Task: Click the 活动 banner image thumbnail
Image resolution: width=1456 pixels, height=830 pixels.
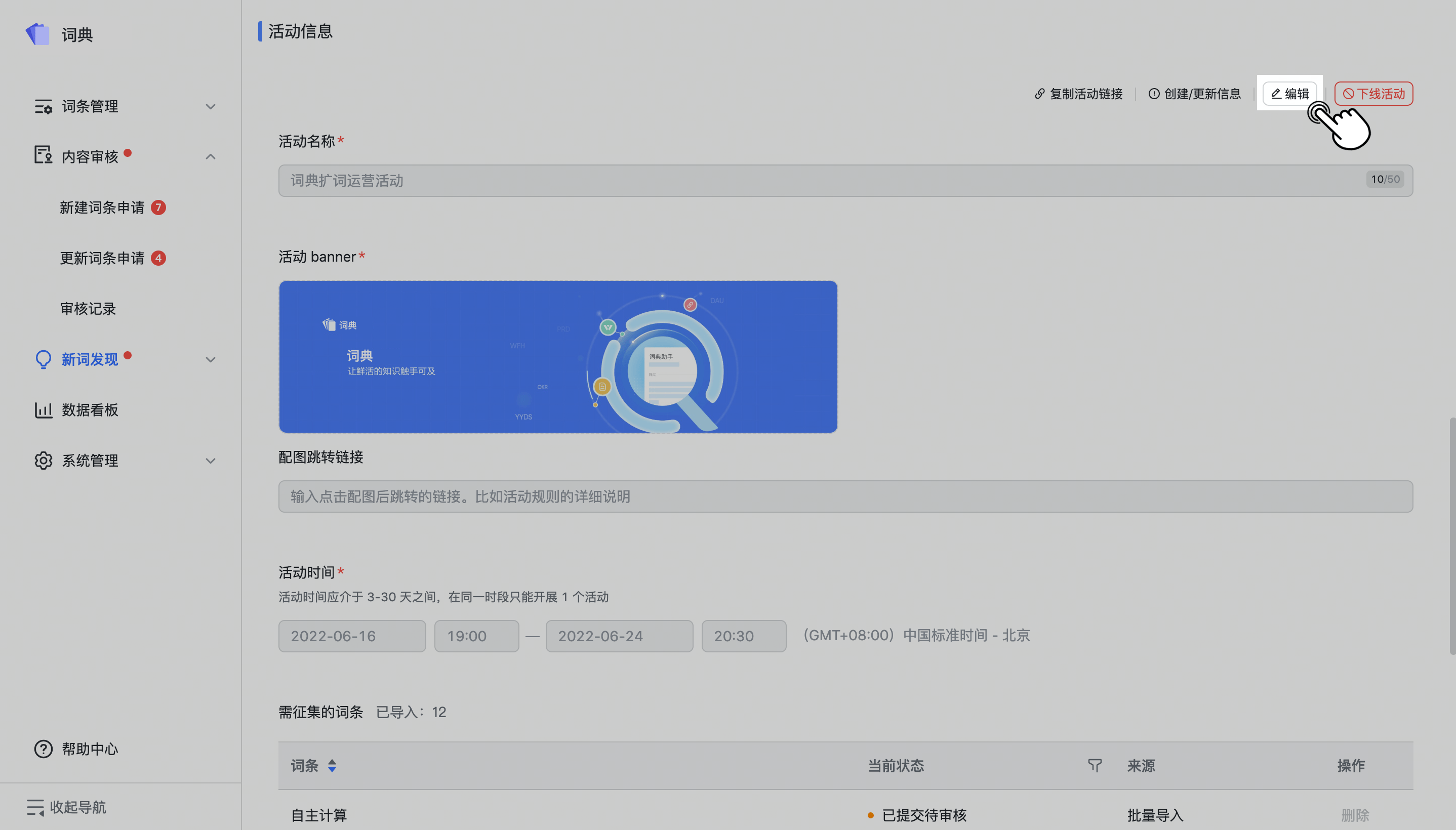Action: (557, 357)
